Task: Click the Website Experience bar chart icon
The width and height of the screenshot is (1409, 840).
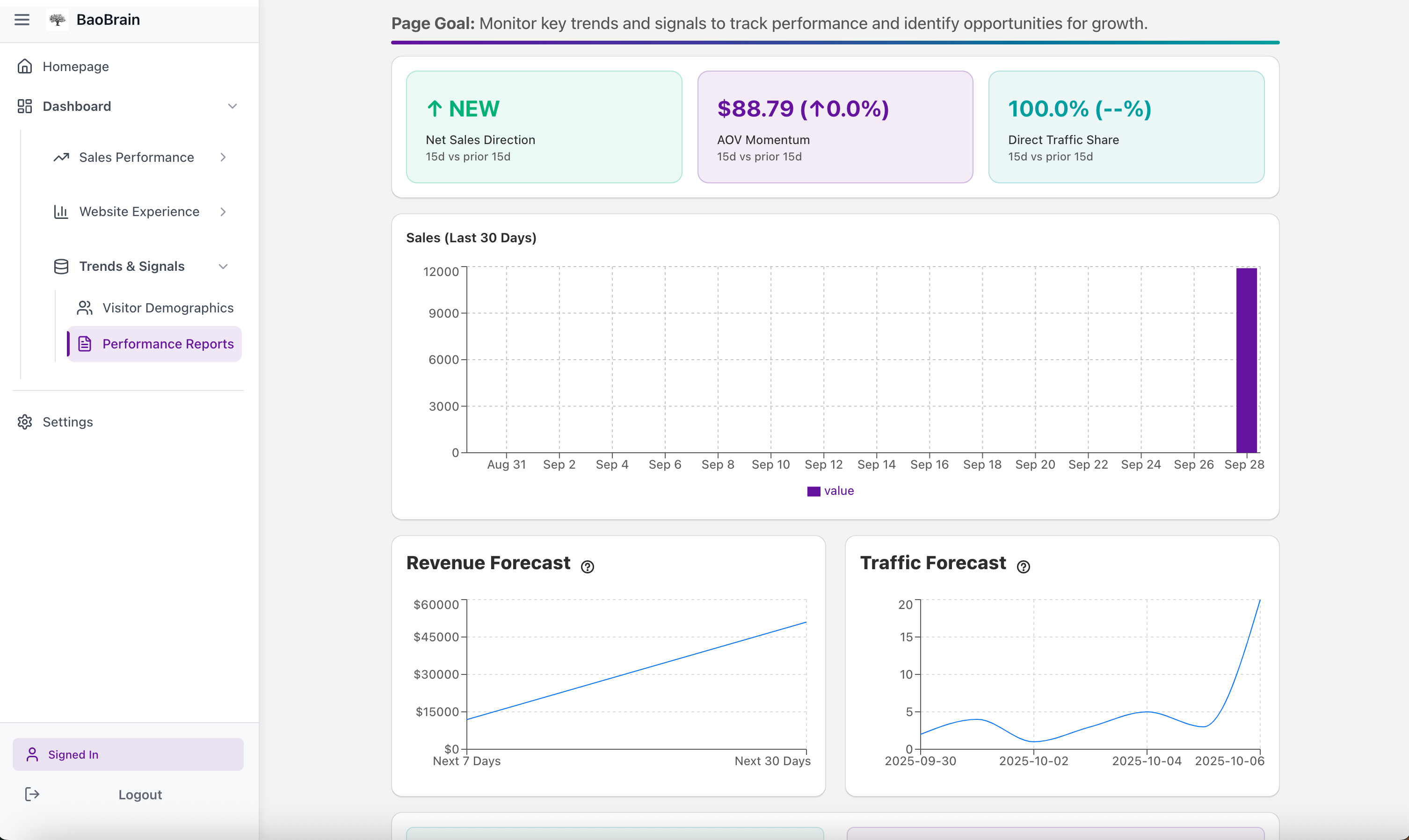Action: tap(61, 212)
